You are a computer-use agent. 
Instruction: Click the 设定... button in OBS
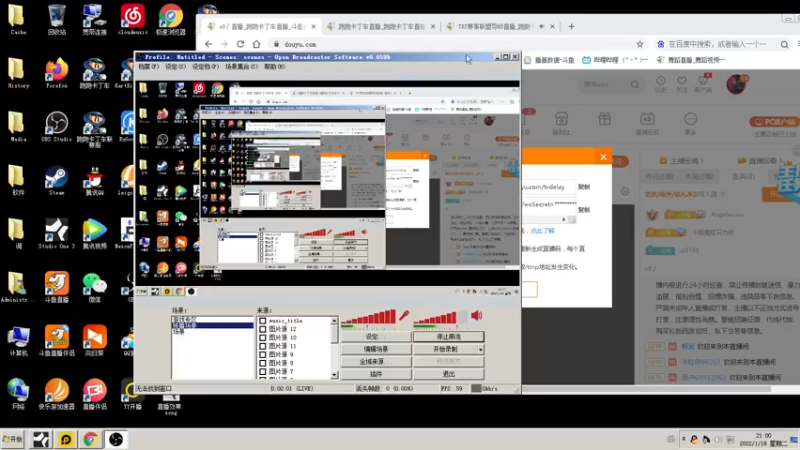pyautogui.click(x=376, y=337)
